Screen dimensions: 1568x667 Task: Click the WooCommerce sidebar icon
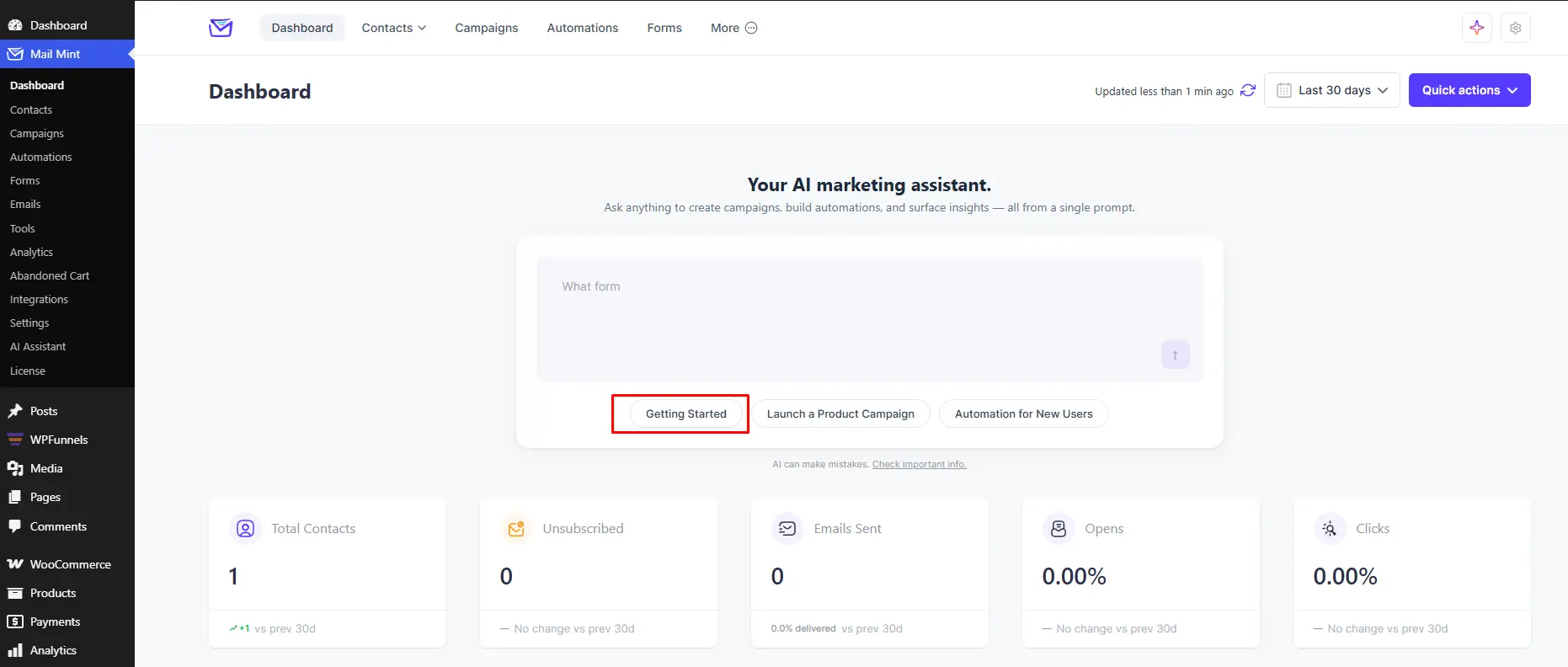(x=15, y=564)
